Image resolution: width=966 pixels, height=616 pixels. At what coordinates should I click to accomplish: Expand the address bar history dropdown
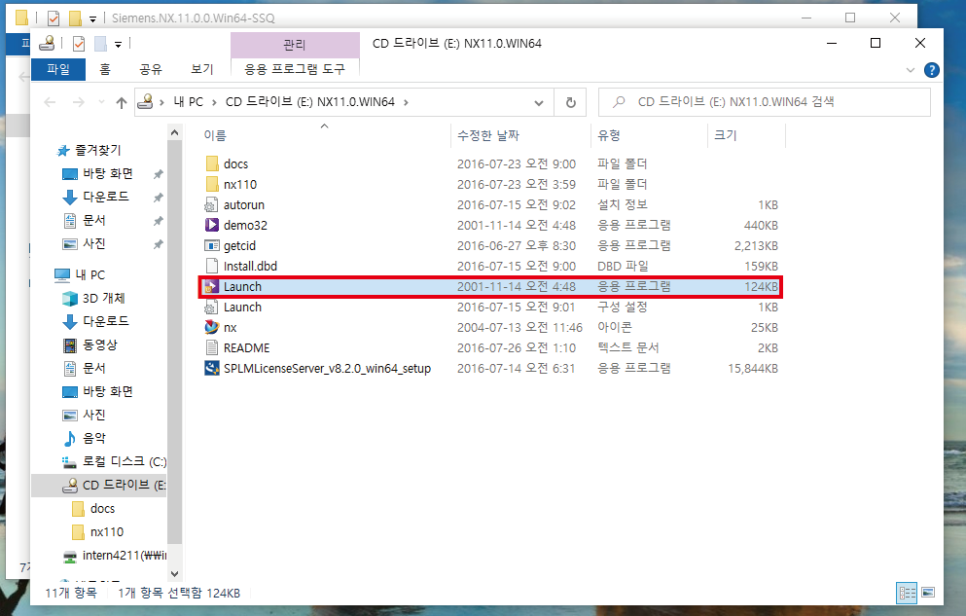tap(538, 103)
